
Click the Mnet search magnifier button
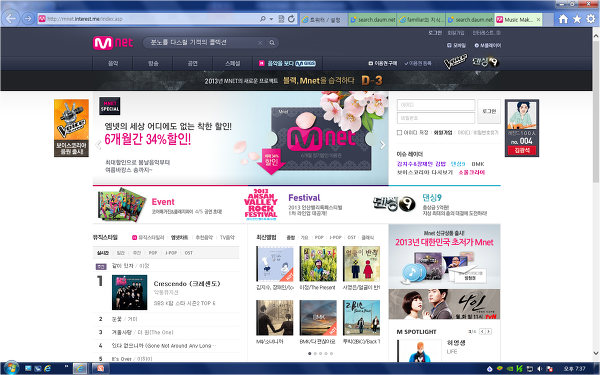272,43
